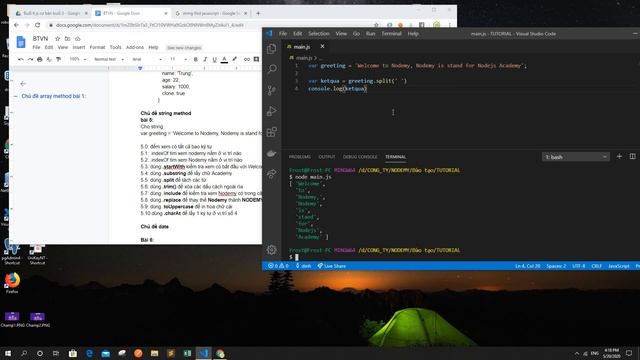Open the font size 11 dropdown
Screen dimensions: 640x360
coord(178,59)
